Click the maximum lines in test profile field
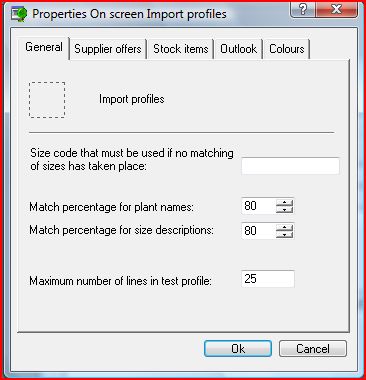 click(268, 279)
